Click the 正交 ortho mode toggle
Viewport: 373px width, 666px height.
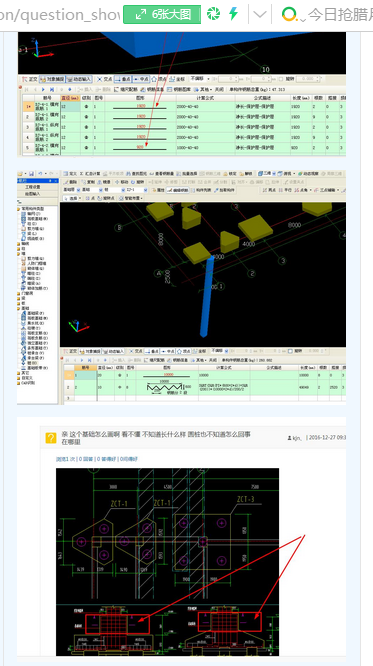tap(29, 79)
